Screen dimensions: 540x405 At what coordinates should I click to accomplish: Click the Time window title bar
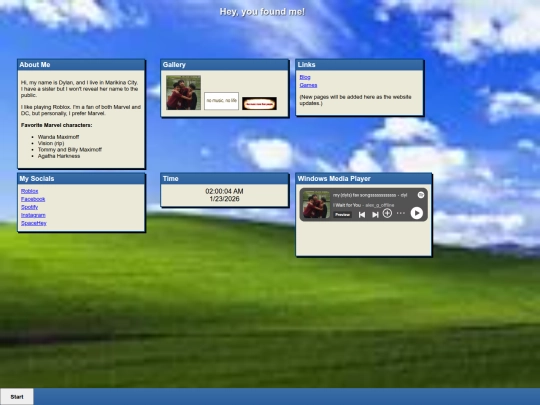click(225, 179)
